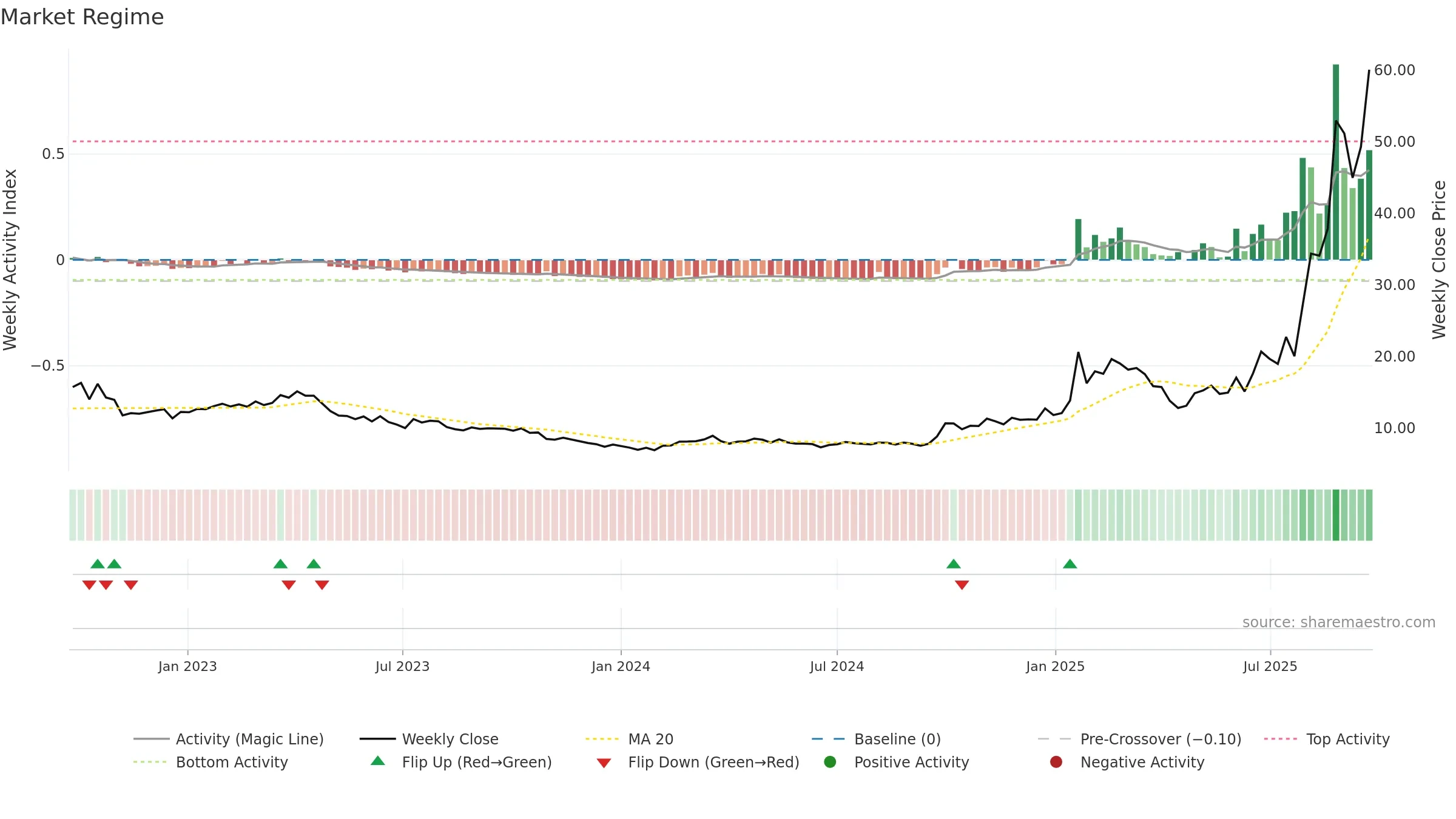Click the Weekly Activity Index axis title
Image resolution: width=1456 pixels, height=819 pixels.
10,260
